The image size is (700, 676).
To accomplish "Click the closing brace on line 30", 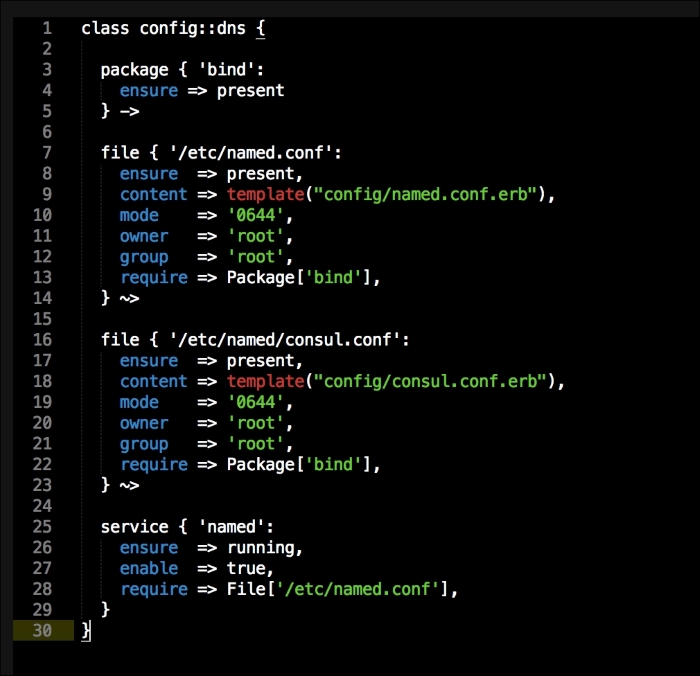I will (86, 630).
